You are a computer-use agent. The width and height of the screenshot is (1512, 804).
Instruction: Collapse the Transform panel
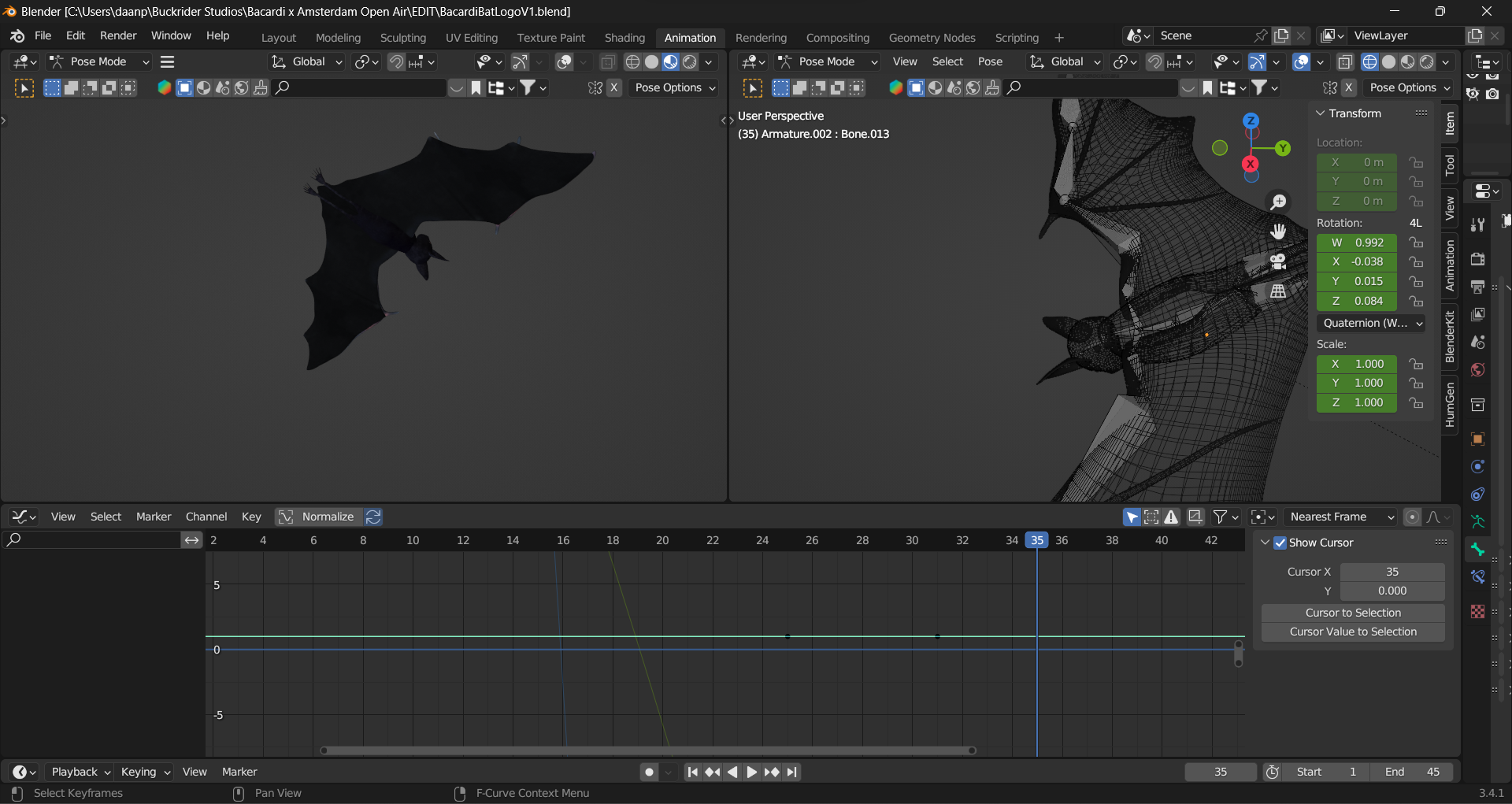[1321, 113]
